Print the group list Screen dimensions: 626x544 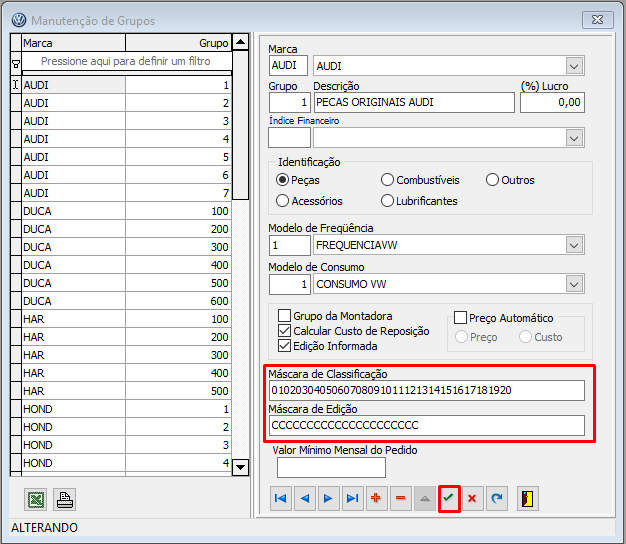65,499
